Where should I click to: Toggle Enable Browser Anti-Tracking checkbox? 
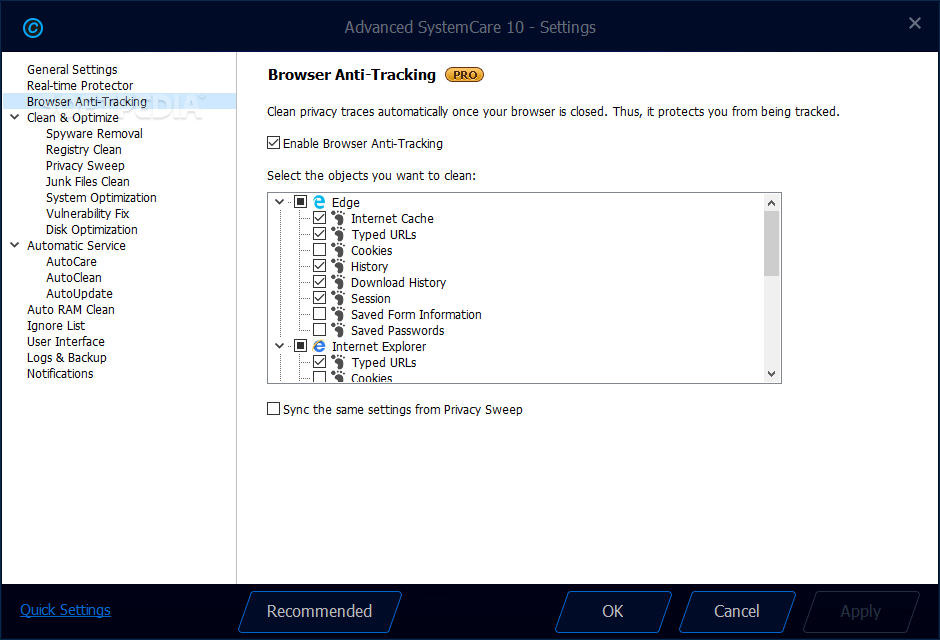tap(273, 143)
